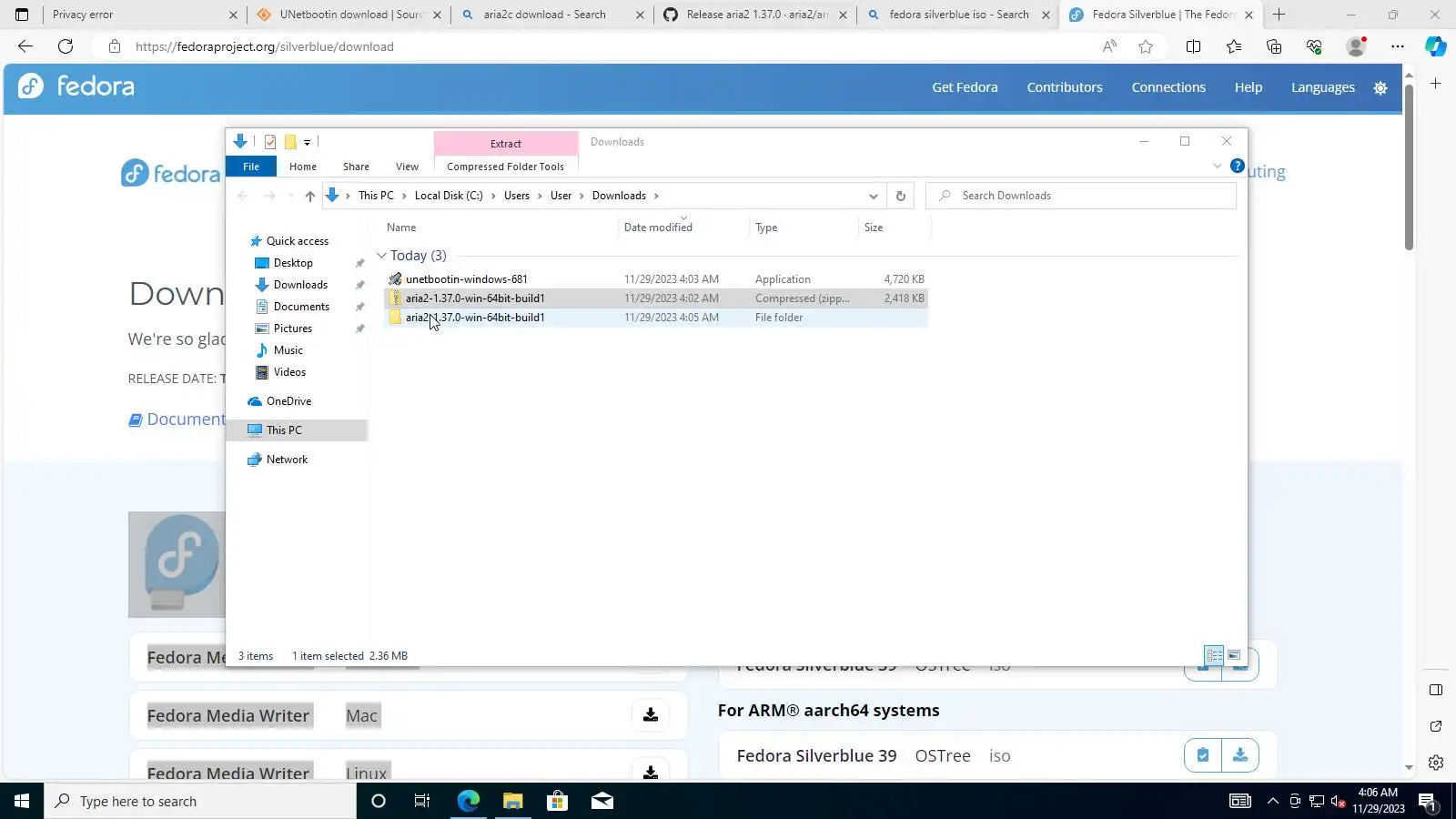
Task: Open Explorer's blue Help question mark icon
Action: click(1238, 166)
